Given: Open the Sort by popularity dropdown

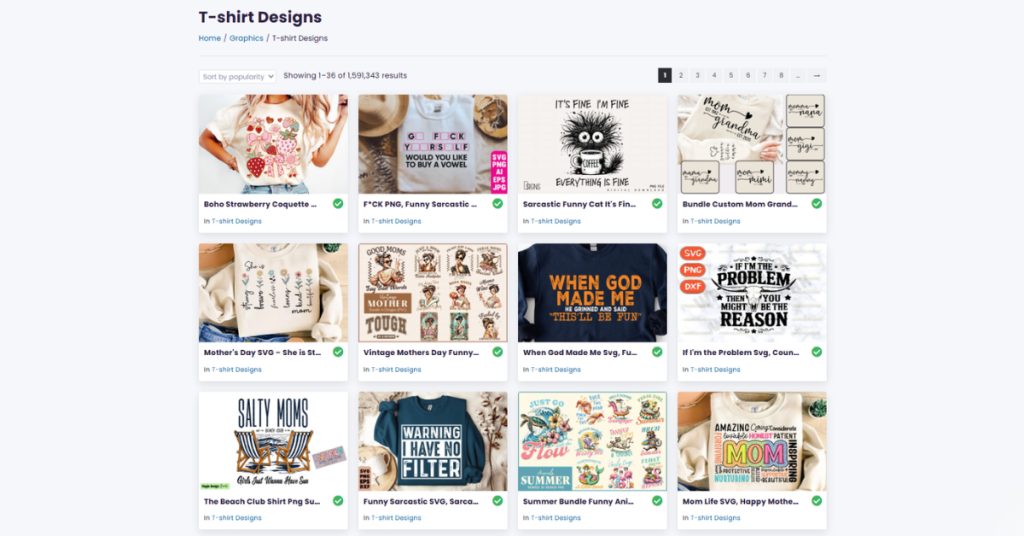Looking at the screenshot, I should [237, 76].
